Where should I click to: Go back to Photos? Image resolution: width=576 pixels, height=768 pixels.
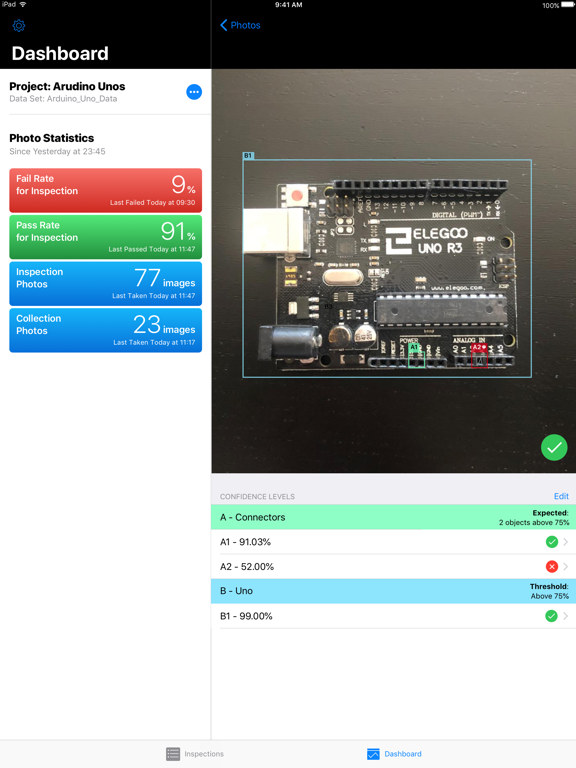point(240,25)
